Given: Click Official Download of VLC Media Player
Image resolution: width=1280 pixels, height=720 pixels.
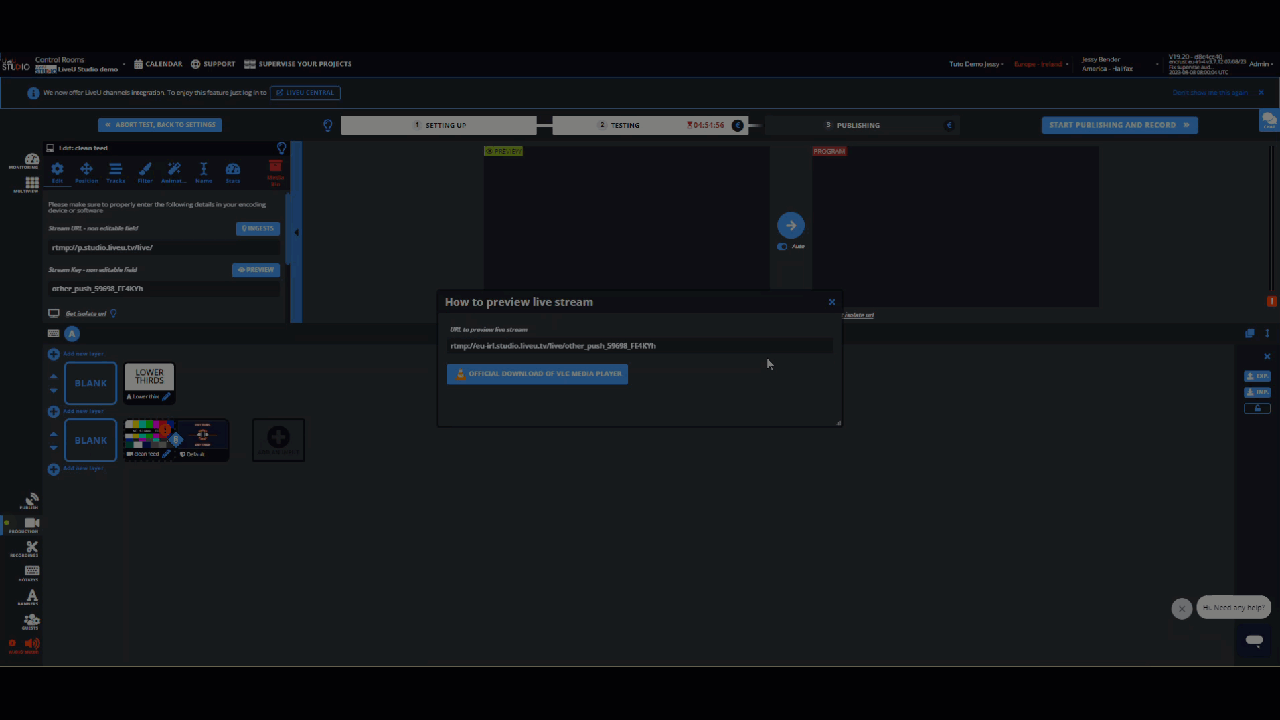Looking at the screenshot, I should click(537, 374).
